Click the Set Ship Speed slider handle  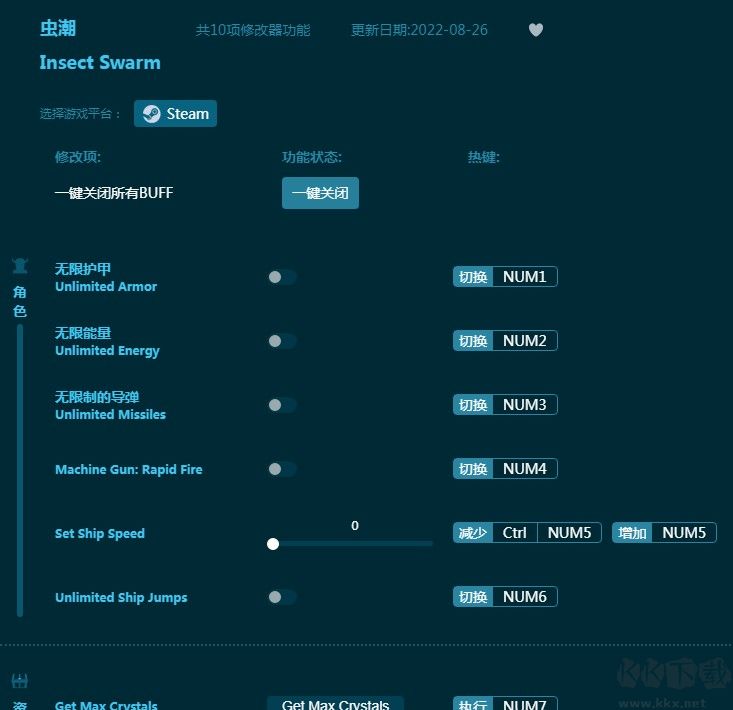pos(273,544)
